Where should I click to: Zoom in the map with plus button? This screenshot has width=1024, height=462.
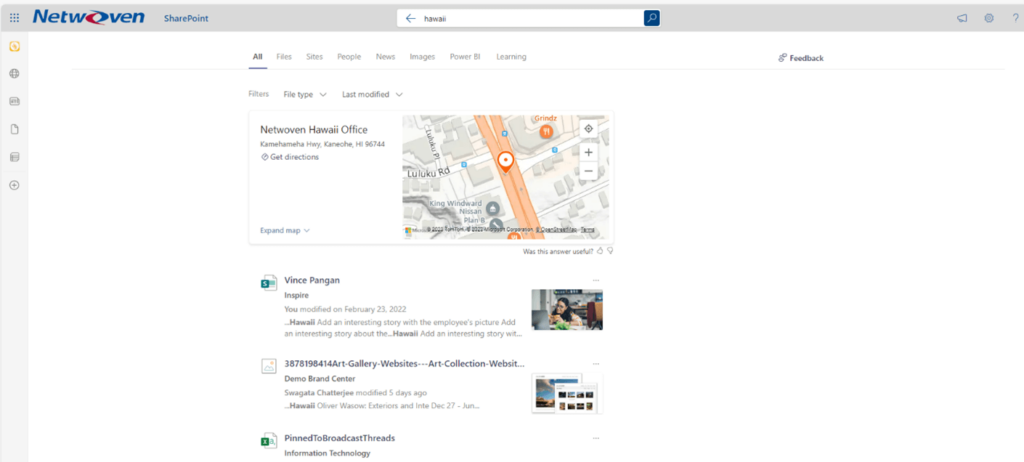588,152
